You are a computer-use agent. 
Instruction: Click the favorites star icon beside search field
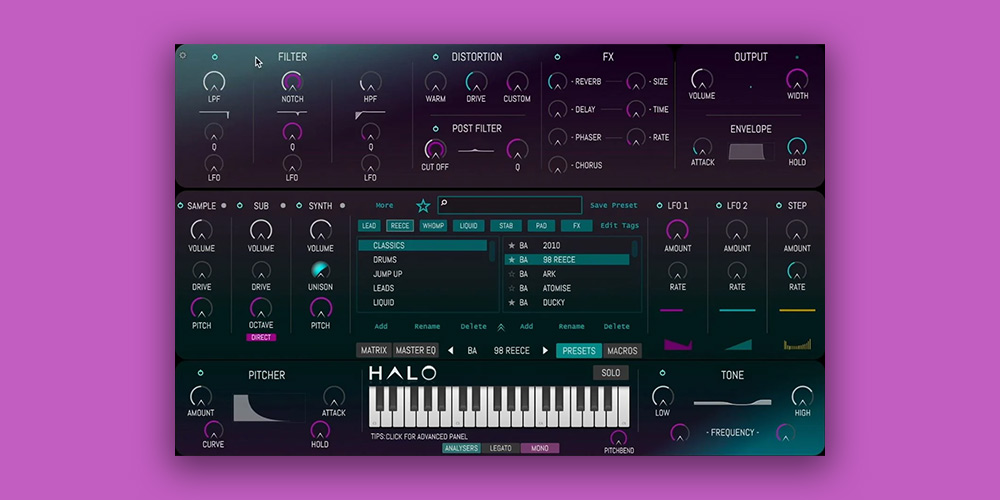pos(423,205)
